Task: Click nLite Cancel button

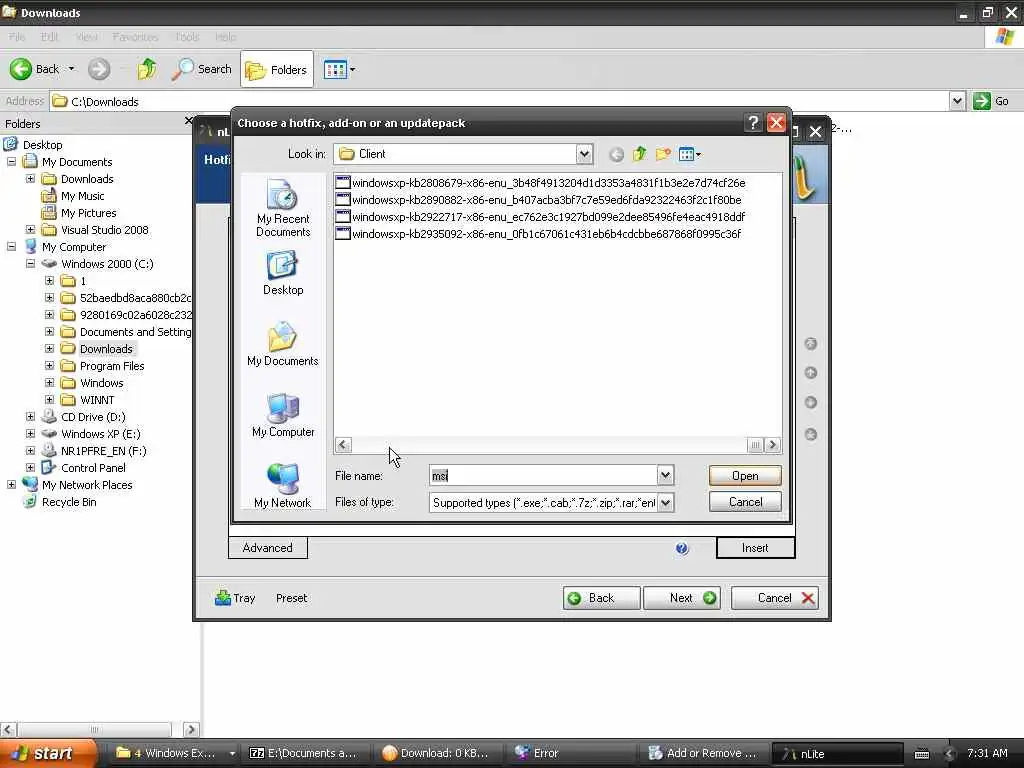Action: [775, 598]
